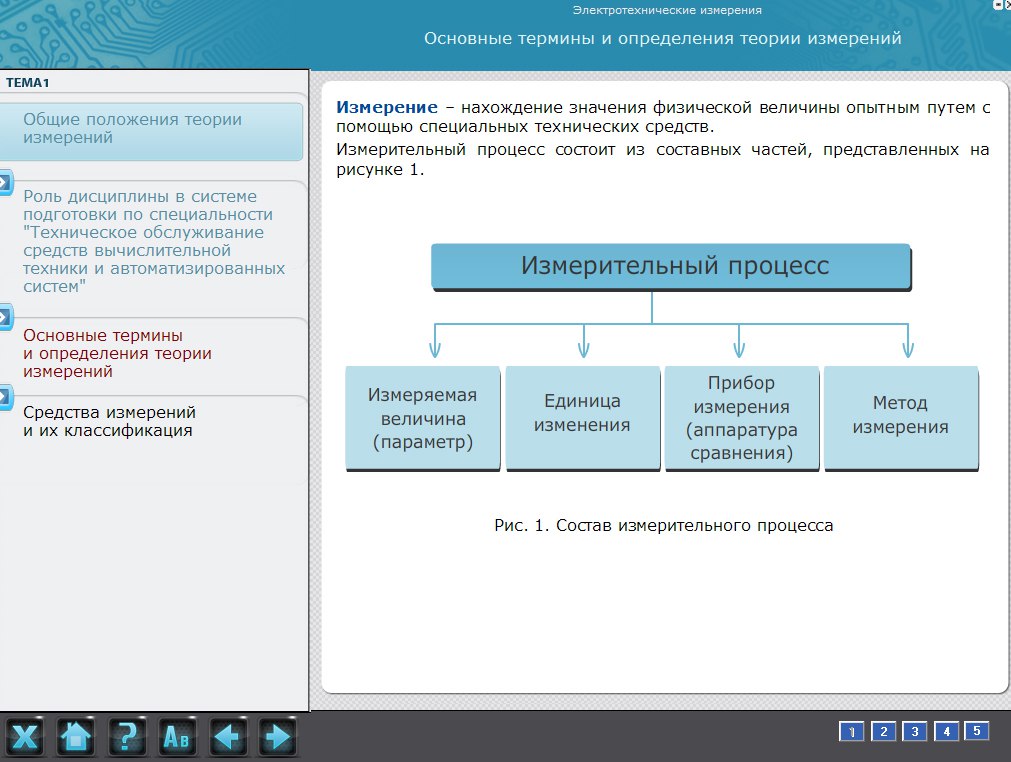Open page 5
This screenshot has height=762, width=1011.
tap(976, 732)
